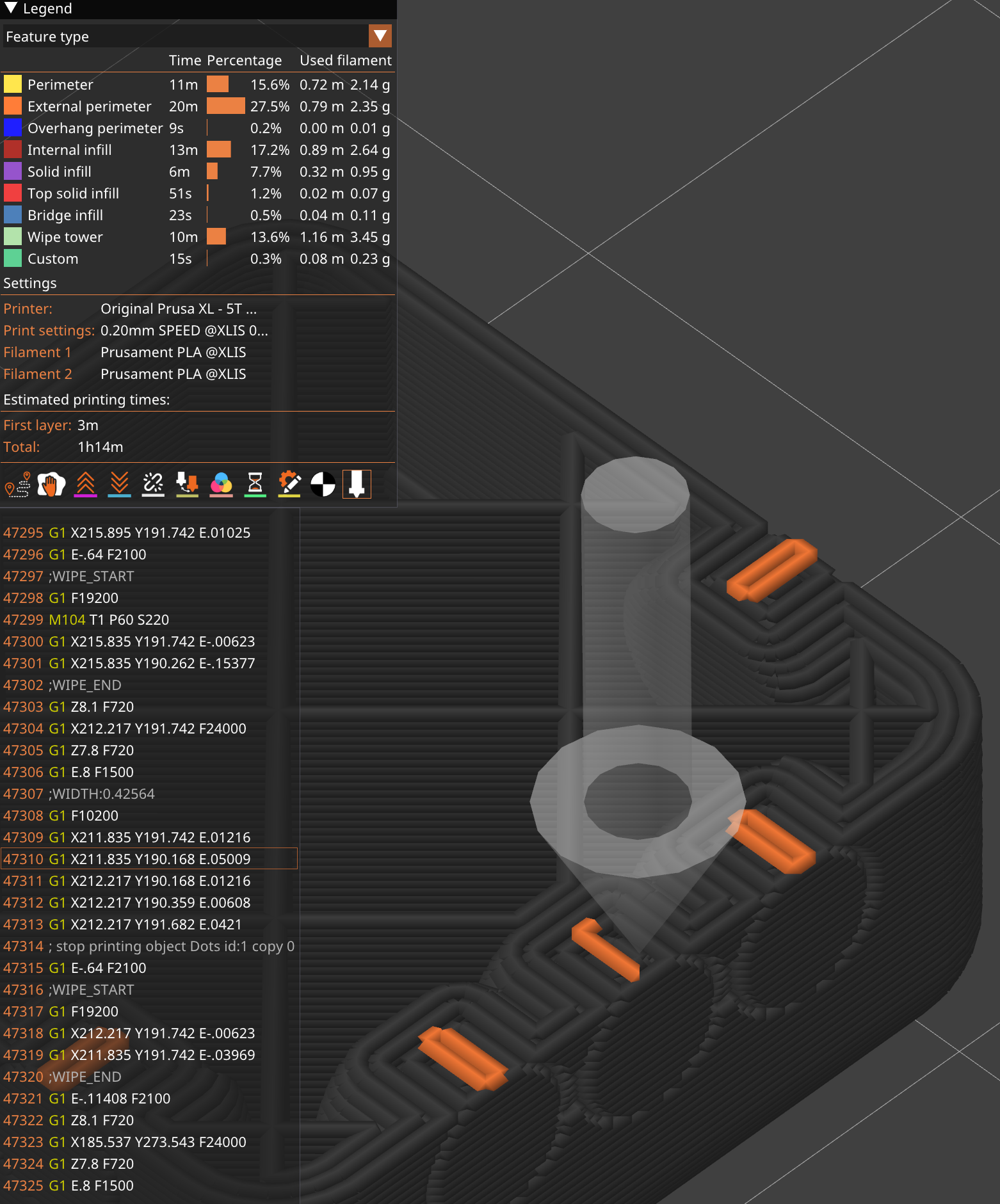Click the 'Wipe tower' label text
The width and height of the screenshot is (1000, 1204).
(x=65, y=237)
